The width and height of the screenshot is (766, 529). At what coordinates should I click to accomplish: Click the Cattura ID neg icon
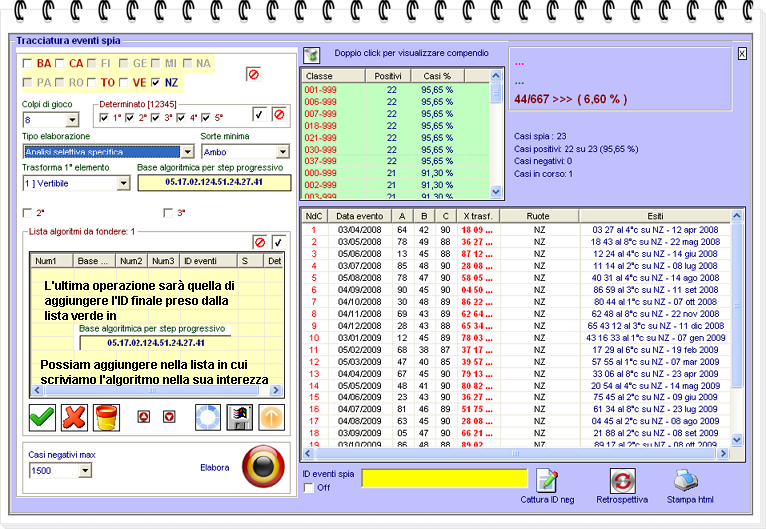pos(546,480)
